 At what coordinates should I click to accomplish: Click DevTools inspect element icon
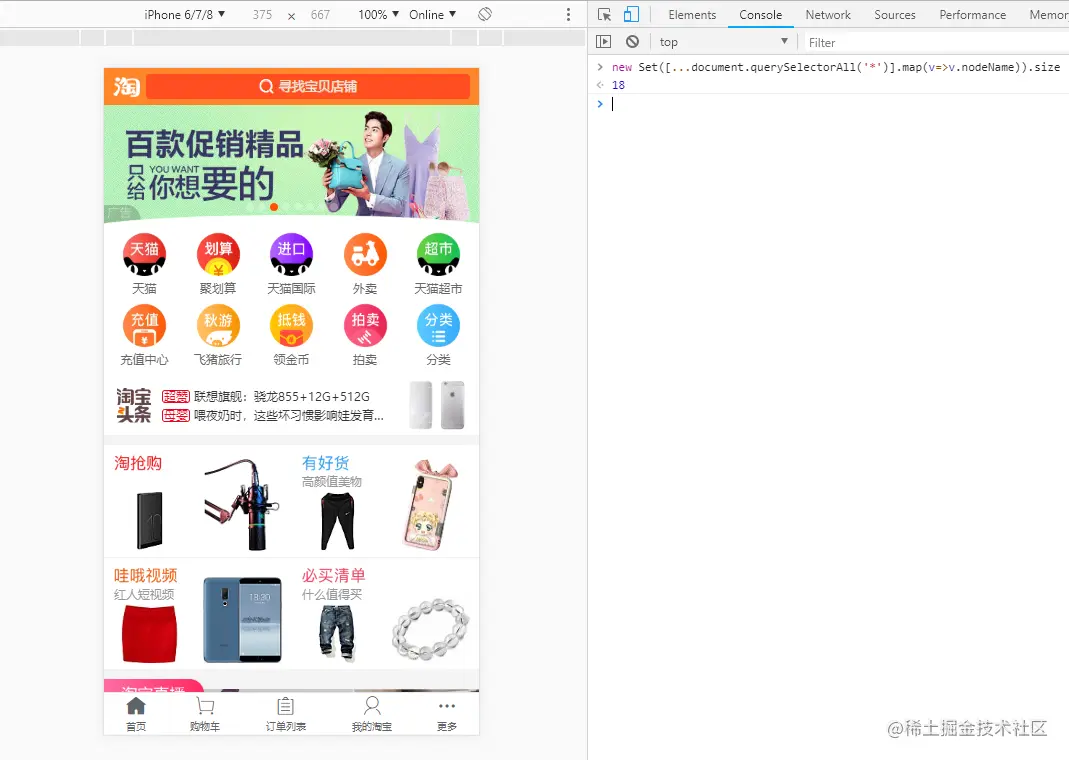pyautogui.click(x=604, y=14)
